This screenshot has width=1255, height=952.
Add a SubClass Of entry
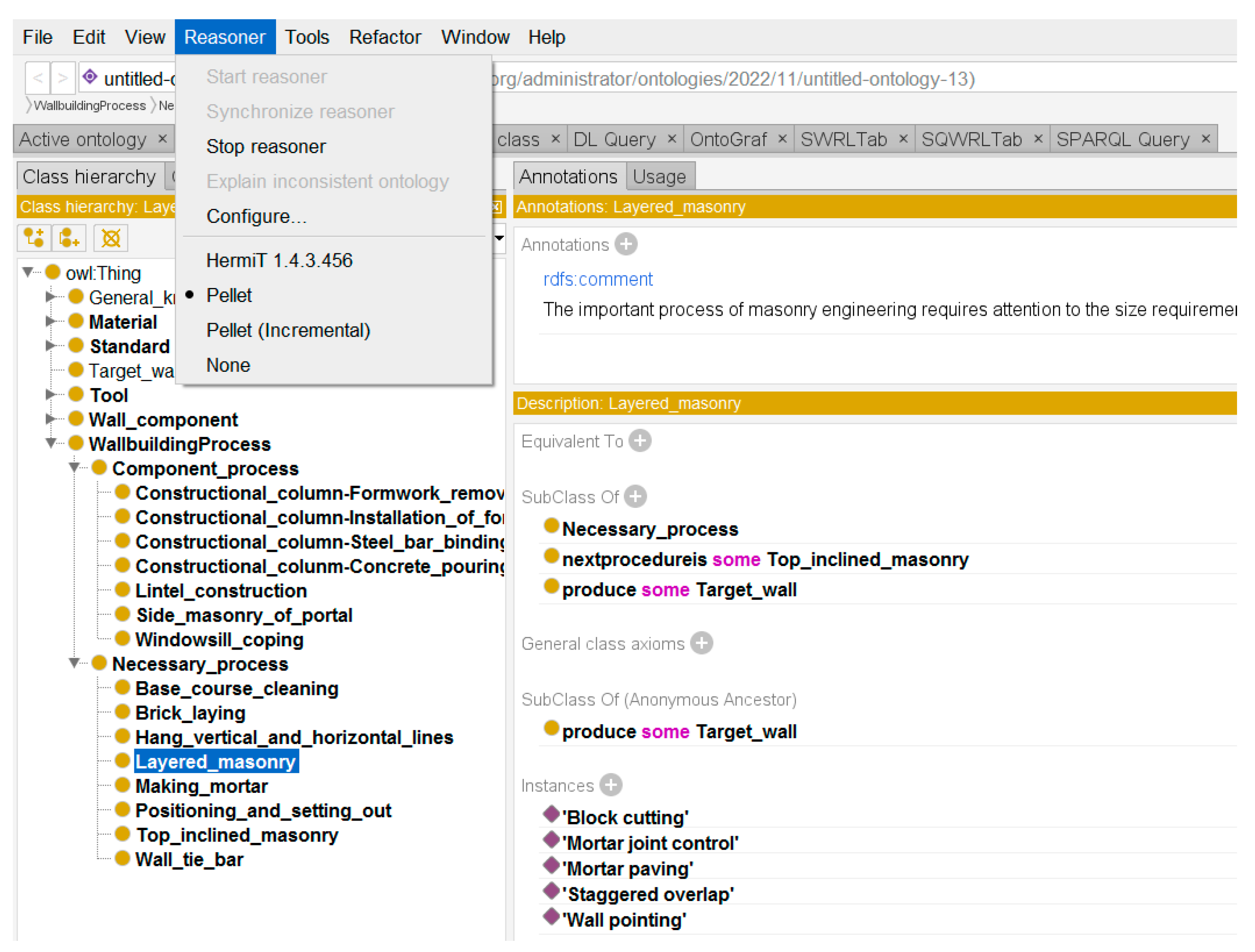[635, 496]
